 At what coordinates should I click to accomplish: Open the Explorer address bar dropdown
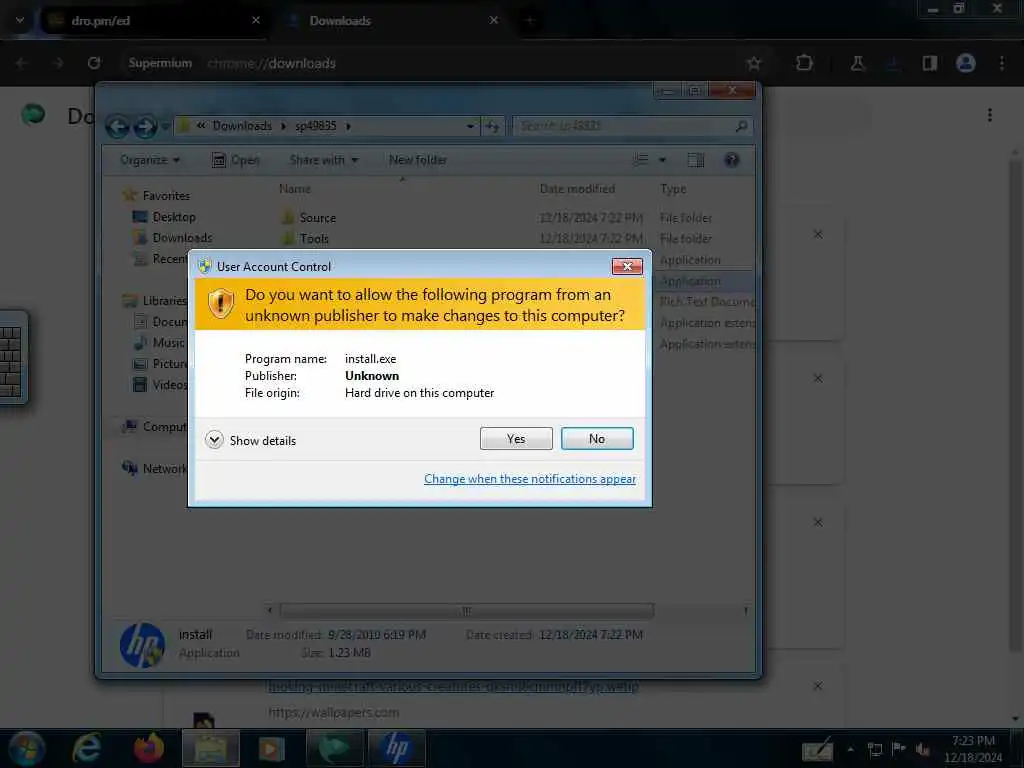pyautogui.click(x=470, y=126)
